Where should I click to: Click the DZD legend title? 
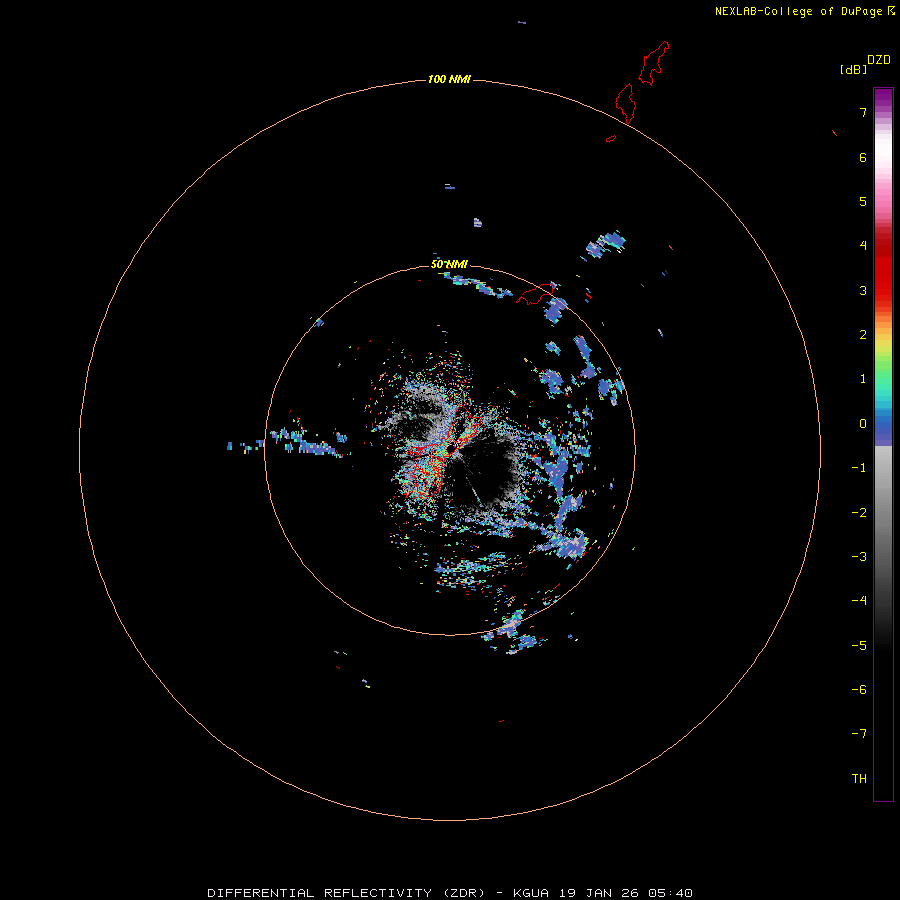pyautogui.click(x=879, y=60)
